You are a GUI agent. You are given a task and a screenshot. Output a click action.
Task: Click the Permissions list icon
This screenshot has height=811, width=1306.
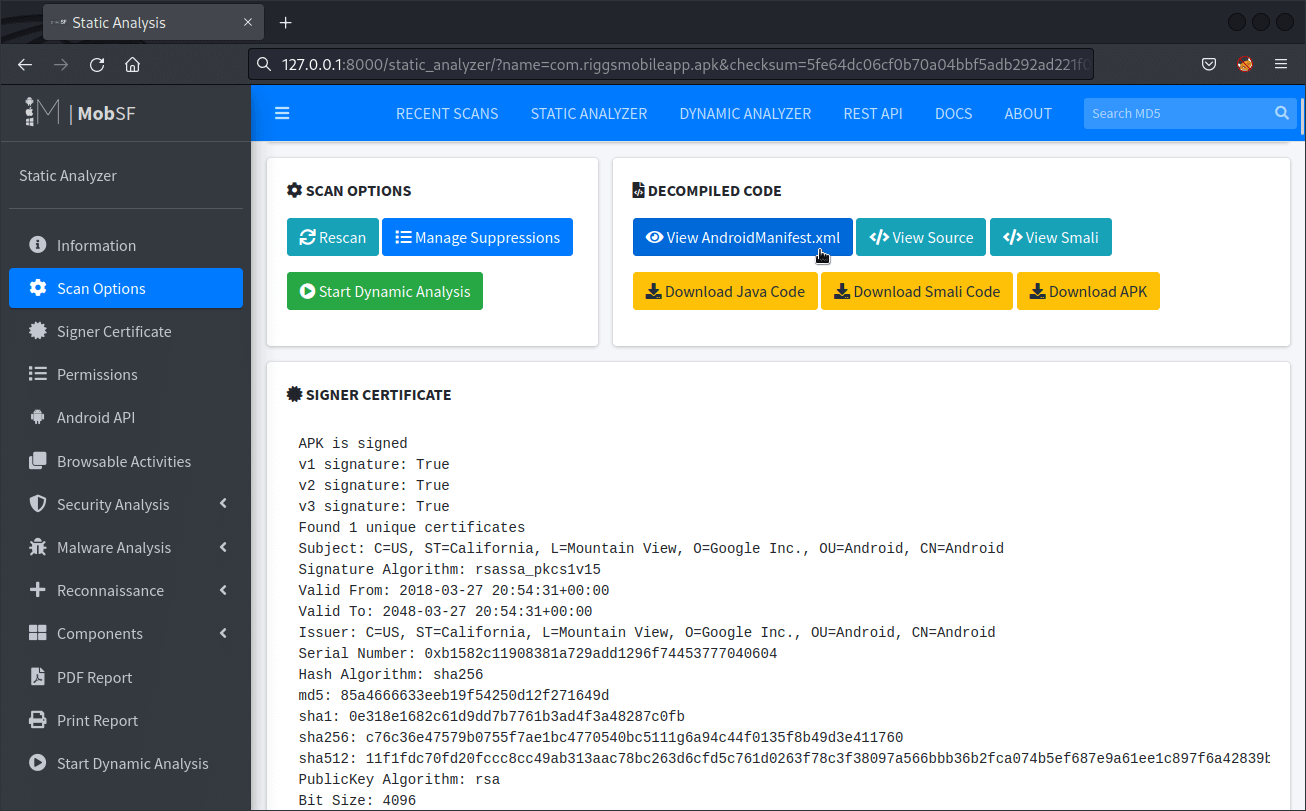pos(38,374)
